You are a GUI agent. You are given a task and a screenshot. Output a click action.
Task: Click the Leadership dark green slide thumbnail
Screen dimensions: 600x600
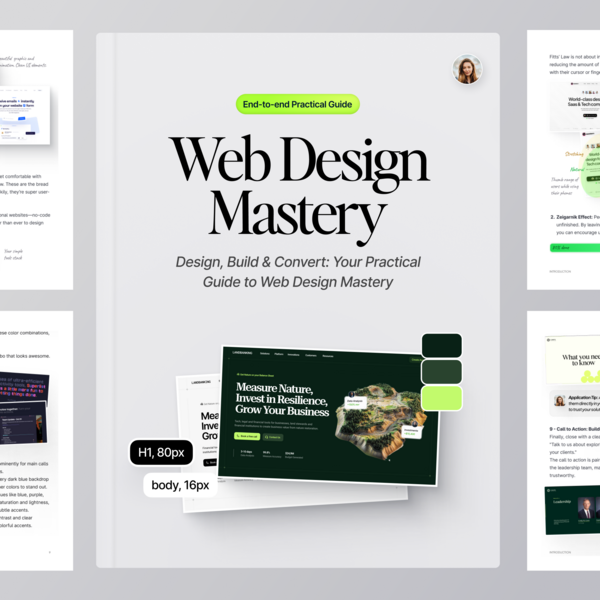tap(572, 510)
